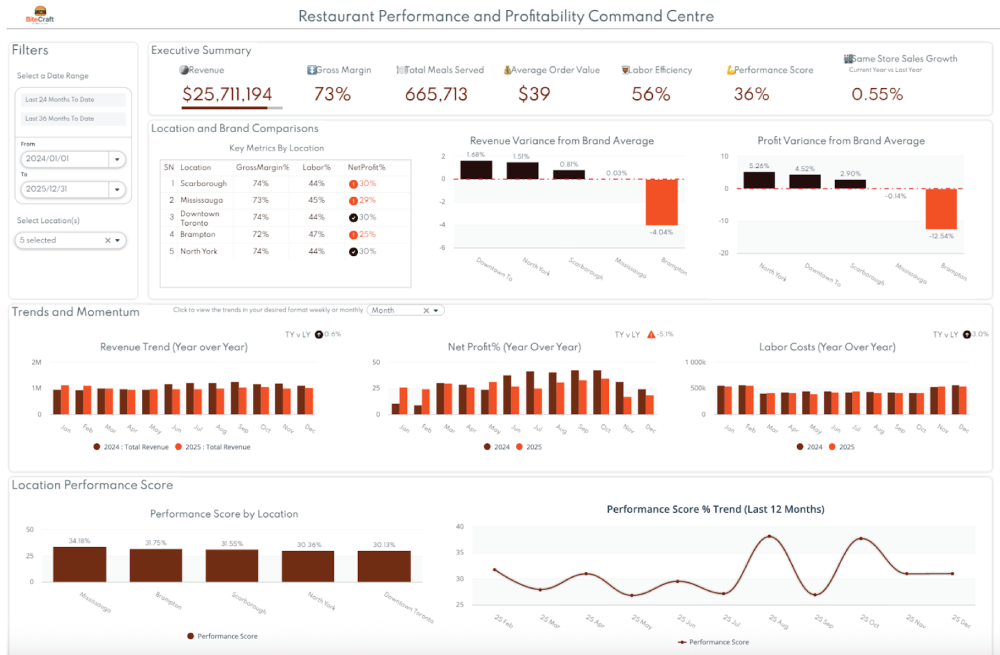
Task: Click the To date field 2025/12/31
Action: point(65,189)
